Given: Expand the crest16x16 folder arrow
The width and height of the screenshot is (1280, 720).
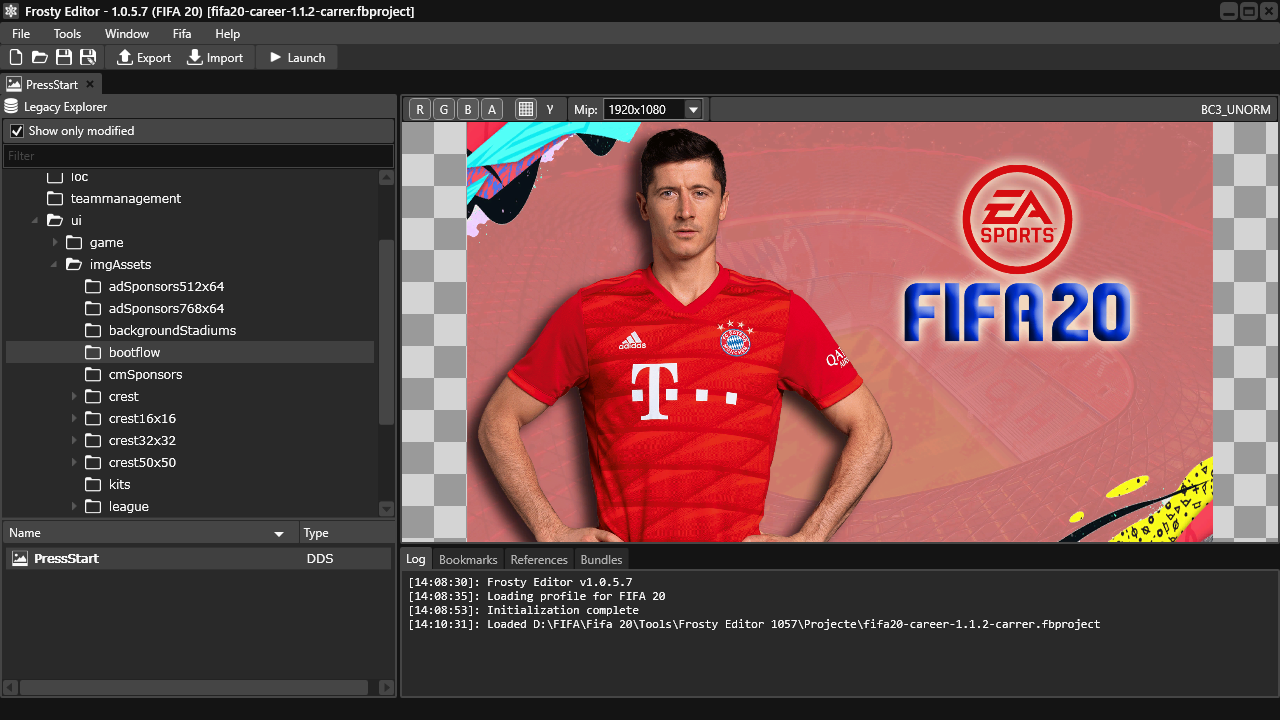Looking at the screenshot, I should (x=74, y=418).
